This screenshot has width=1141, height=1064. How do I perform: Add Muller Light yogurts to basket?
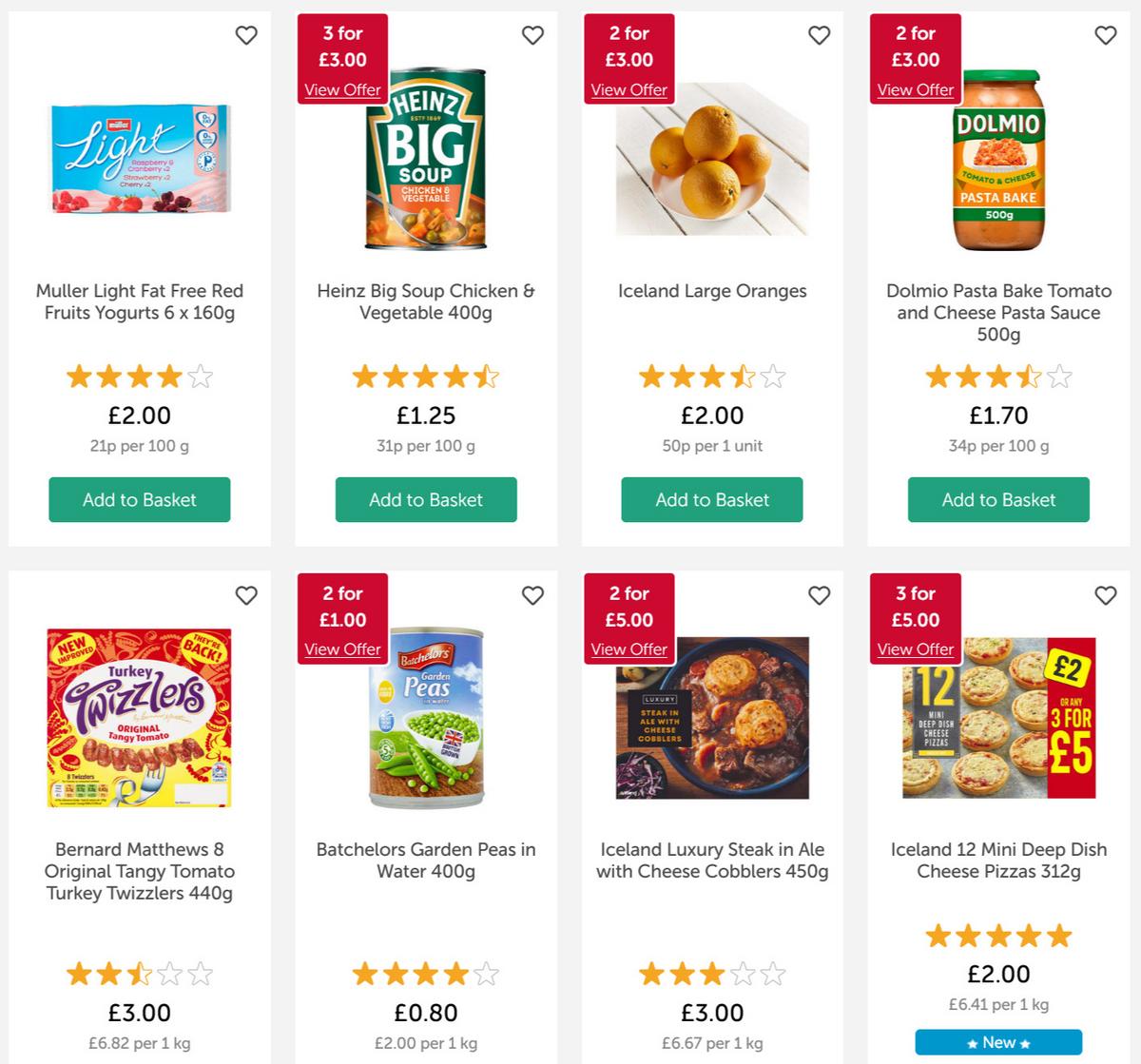(139, 499)
